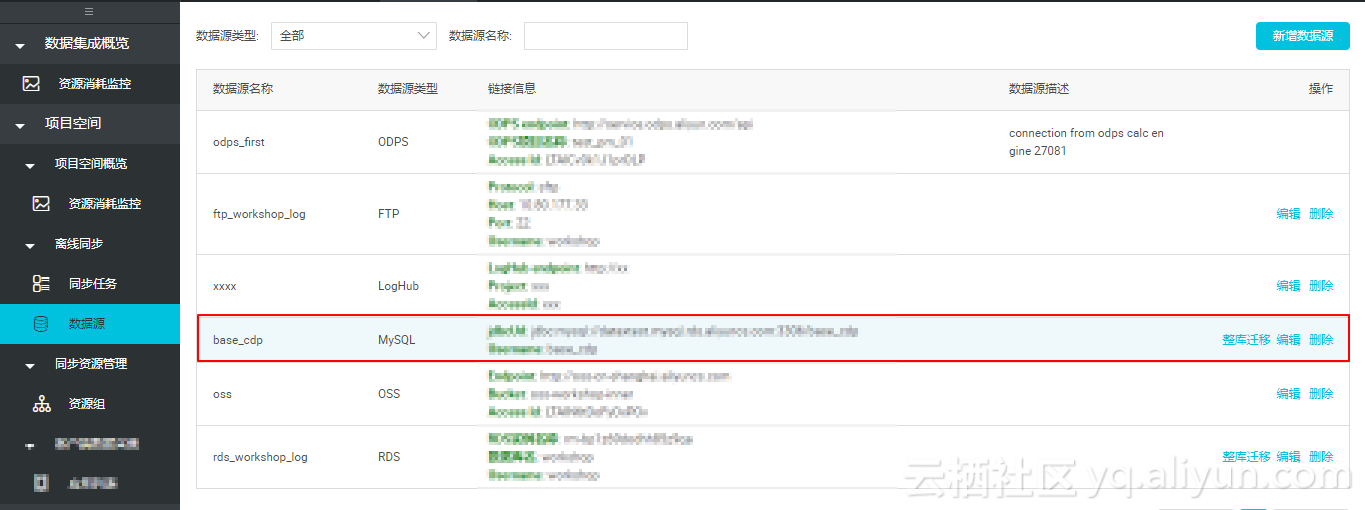Click the LogHub type cell
The image size is (1365, 510).
pos(398,286)
